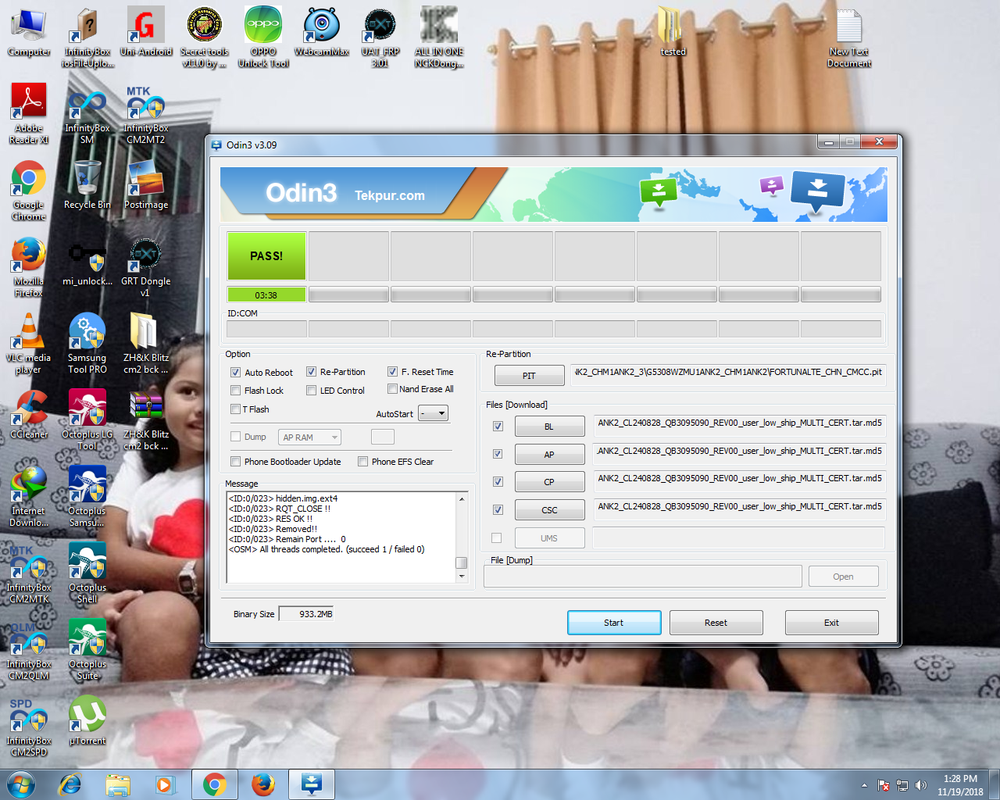Click the BL file button
The width and height of the screenshot is (1000, 800).
pyautogui.click(x=549, y=426)
